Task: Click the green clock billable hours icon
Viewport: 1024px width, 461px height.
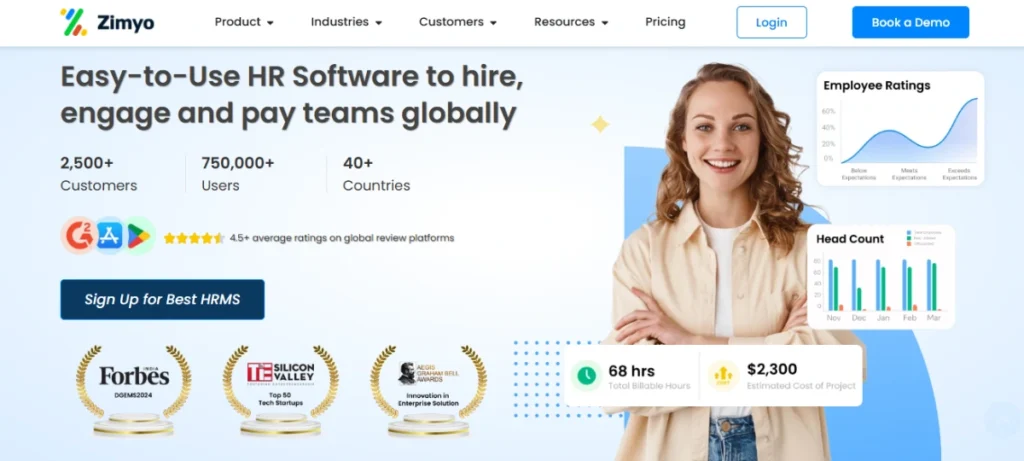Action: (586, 375)
